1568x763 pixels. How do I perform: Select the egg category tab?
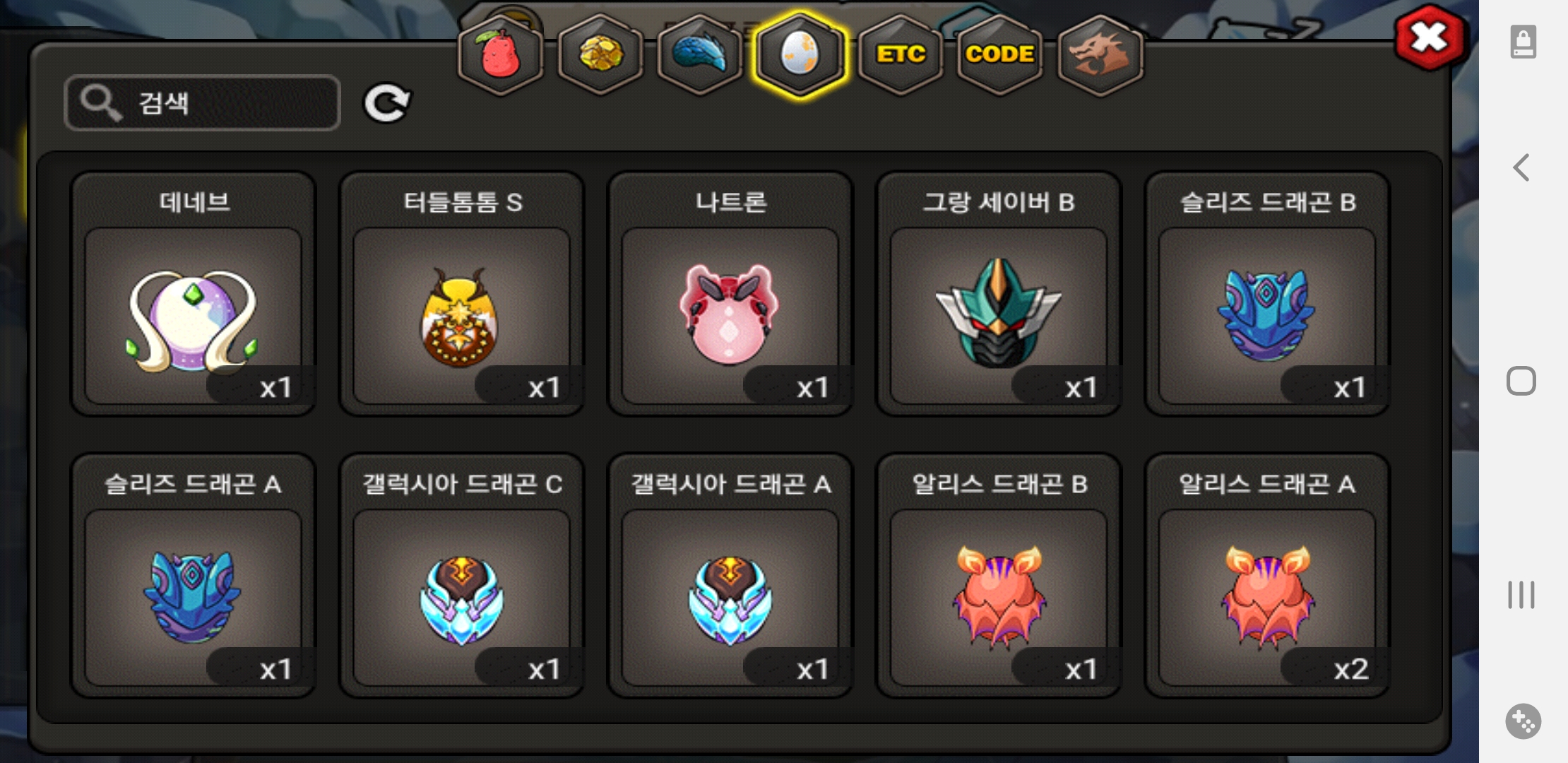[800, 54]
